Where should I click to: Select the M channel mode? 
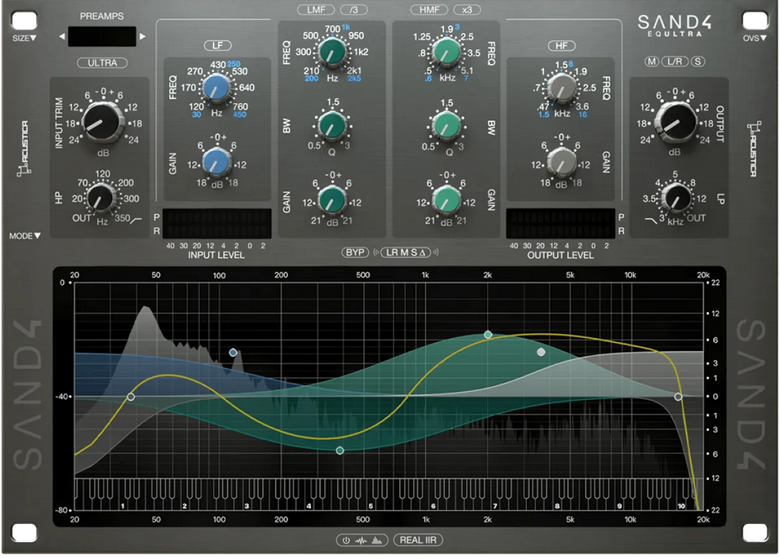652,62
